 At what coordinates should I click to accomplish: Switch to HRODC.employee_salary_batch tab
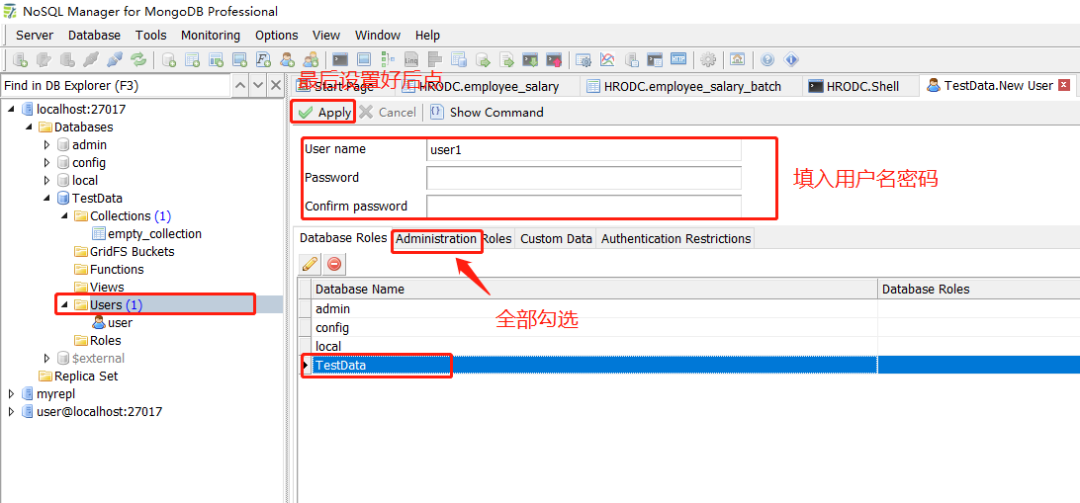(x=692, y=86)
